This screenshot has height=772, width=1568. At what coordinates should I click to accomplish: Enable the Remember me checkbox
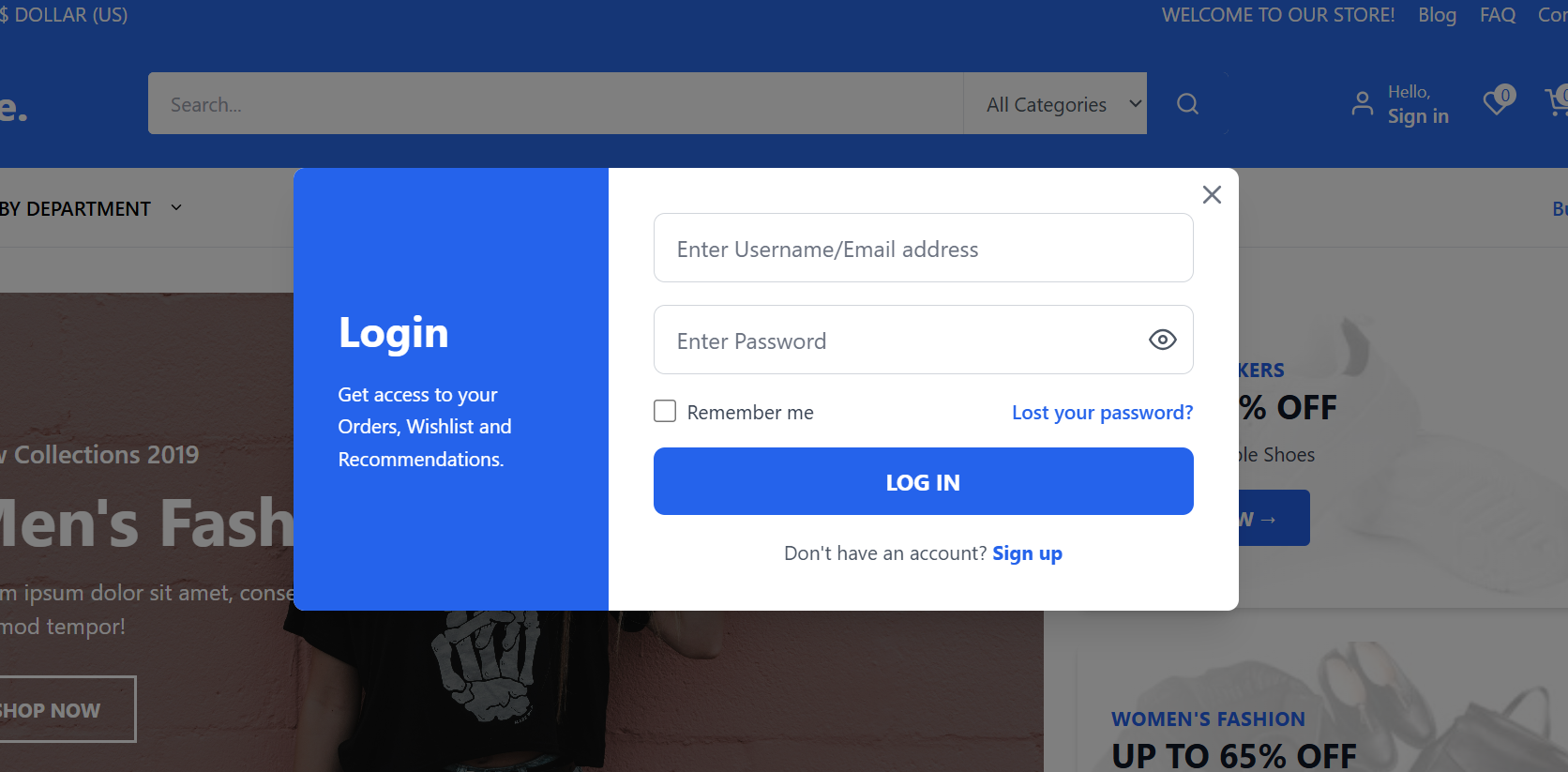[x=665, y=412]
